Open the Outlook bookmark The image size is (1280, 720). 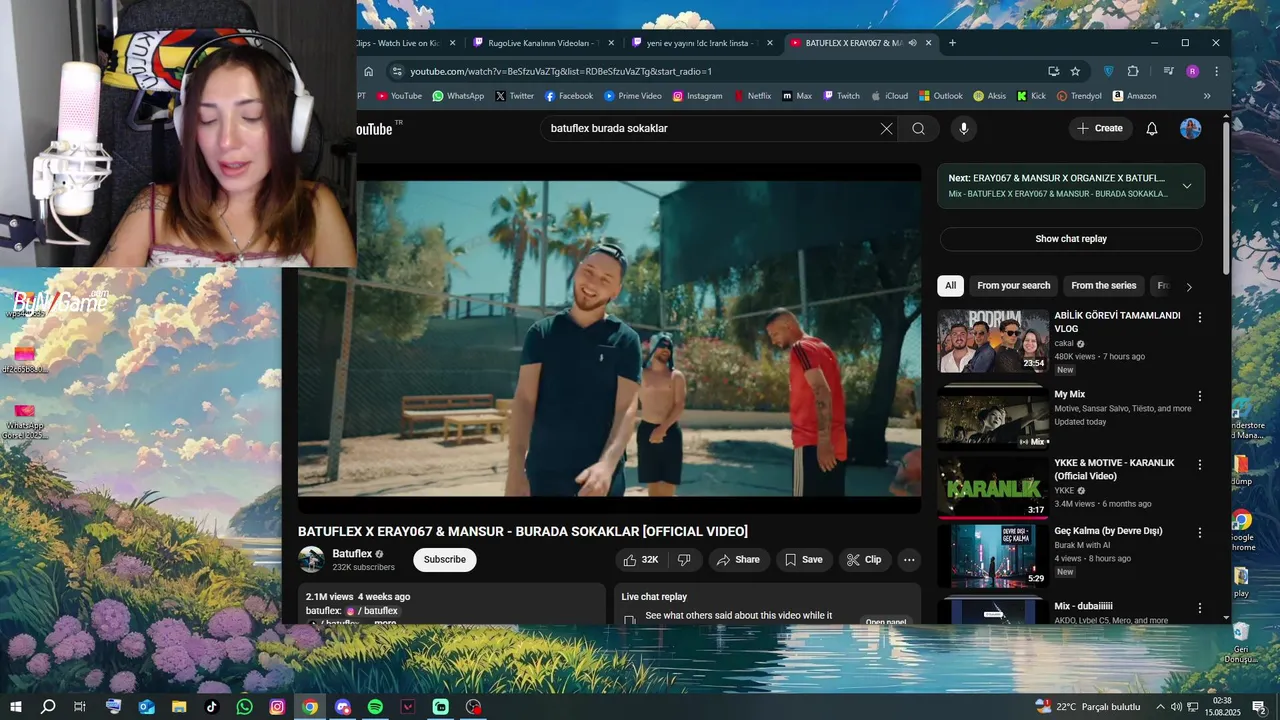click(x=940, y=96)
